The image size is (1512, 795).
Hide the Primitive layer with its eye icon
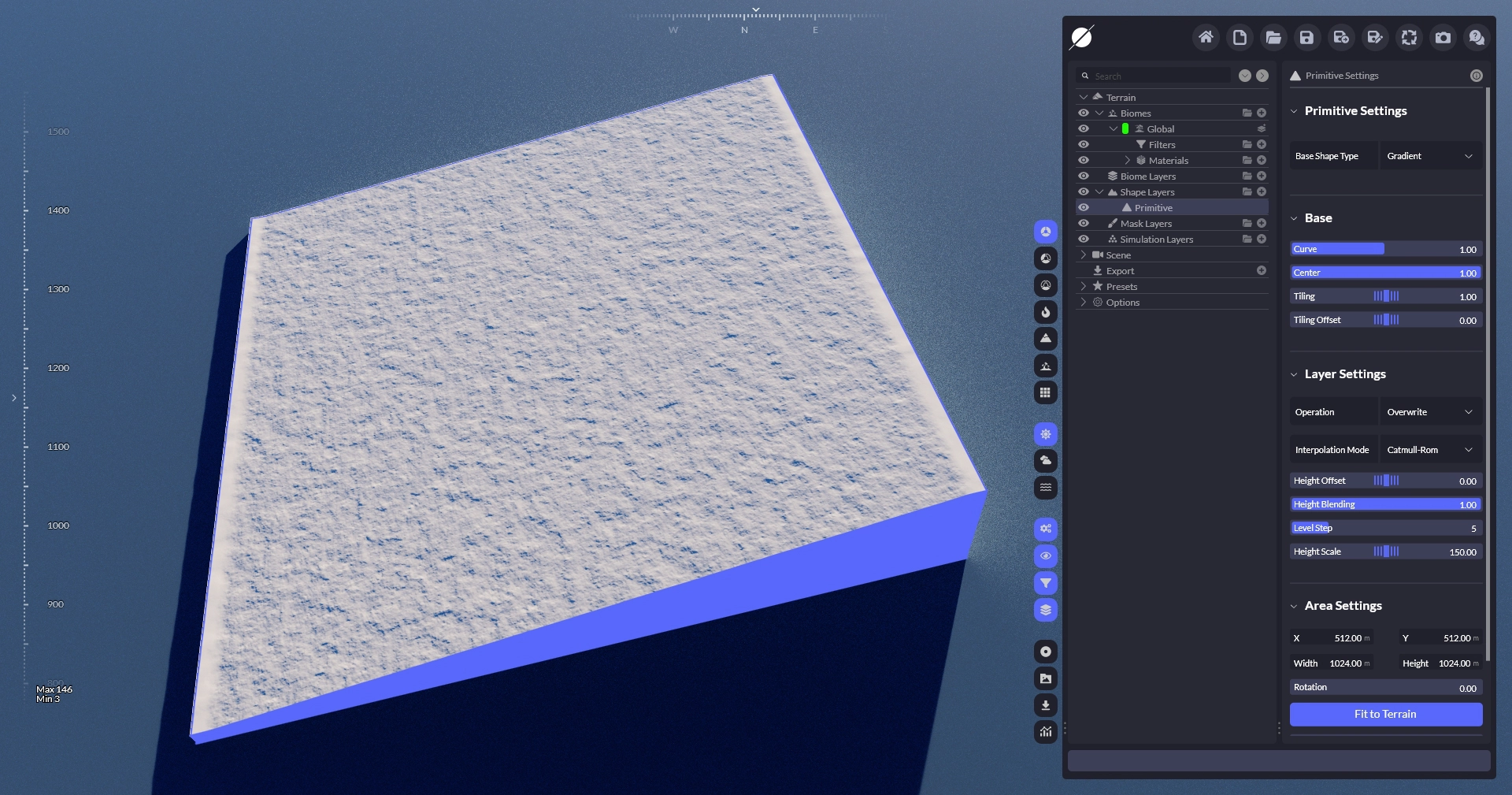pos(1084,207)
